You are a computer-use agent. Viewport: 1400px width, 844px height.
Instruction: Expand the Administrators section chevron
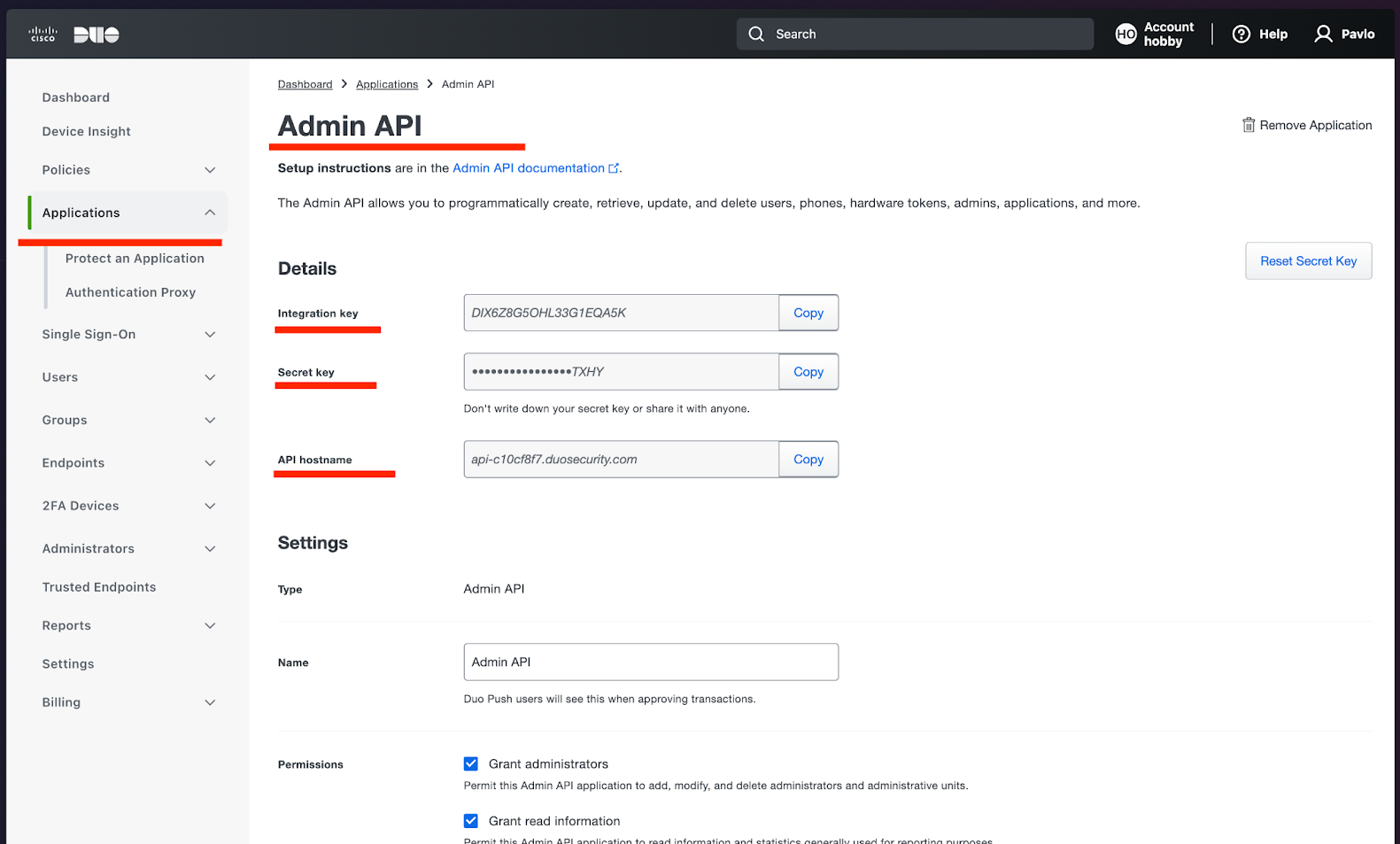pyautogui.click(x=210, y=549)
